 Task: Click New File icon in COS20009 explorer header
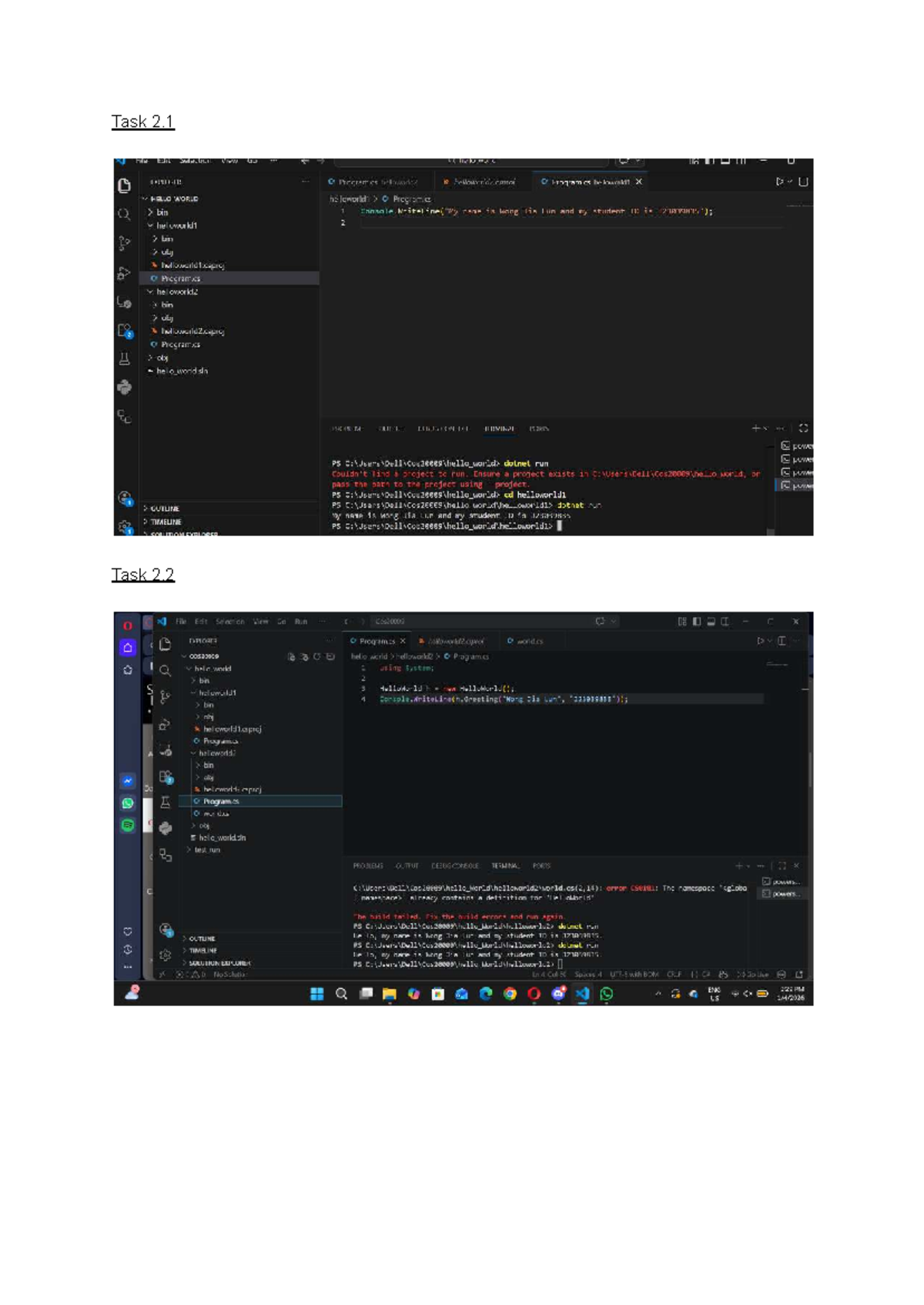(291, 656)
